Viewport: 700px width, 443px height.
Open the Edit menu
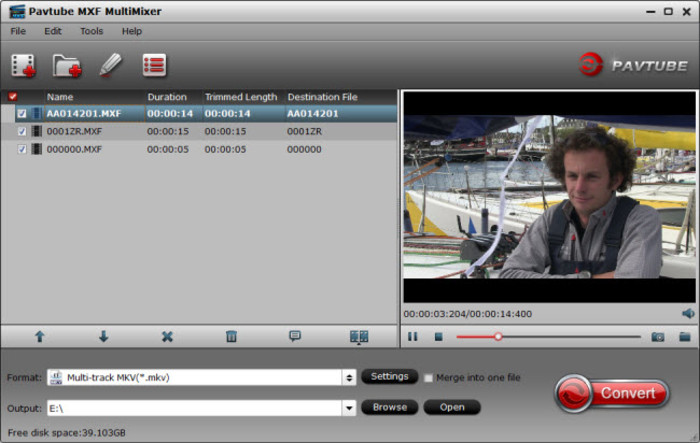pyautogui.click(x=53, y=31)
